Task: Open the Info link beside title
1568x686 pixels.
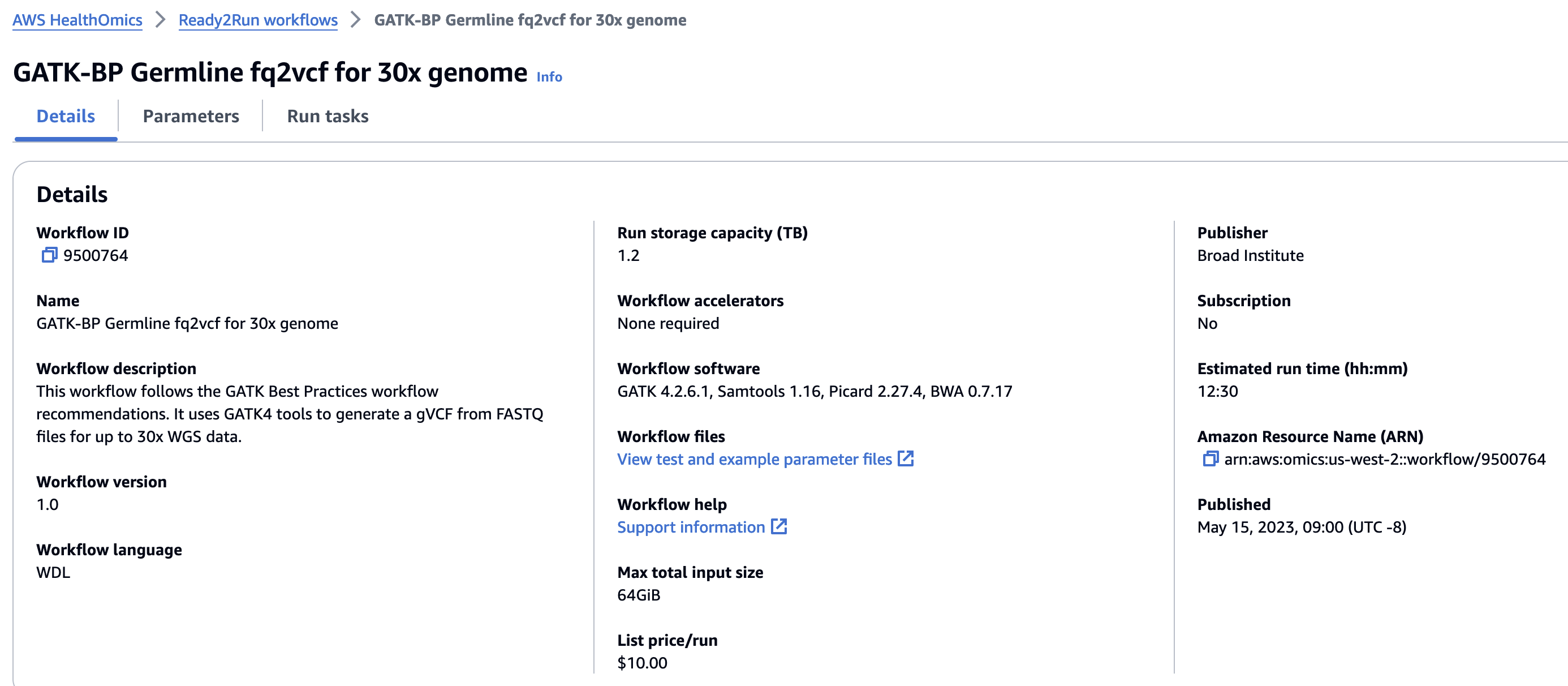Action: click(x=549, y=77)
